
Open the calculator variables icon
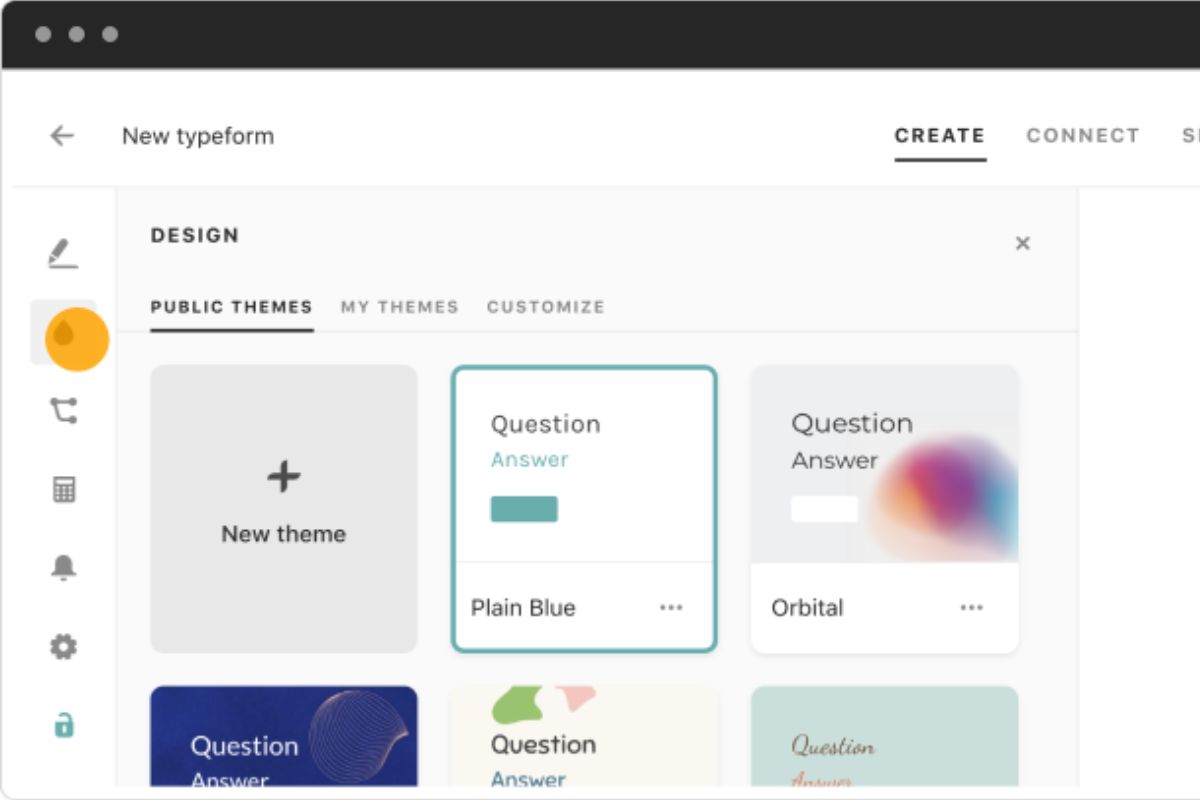click(63, 488)
